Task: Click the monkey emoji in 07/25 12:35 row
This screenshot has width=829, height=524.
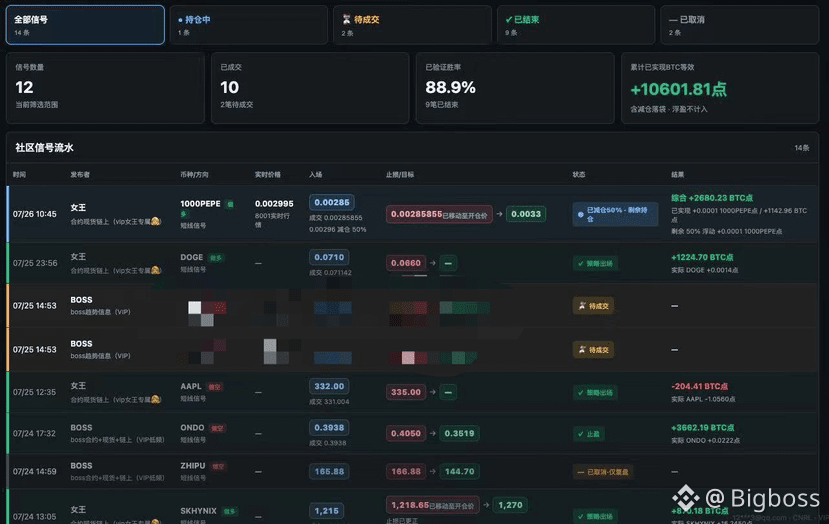Action: click(x=156, y=399)
